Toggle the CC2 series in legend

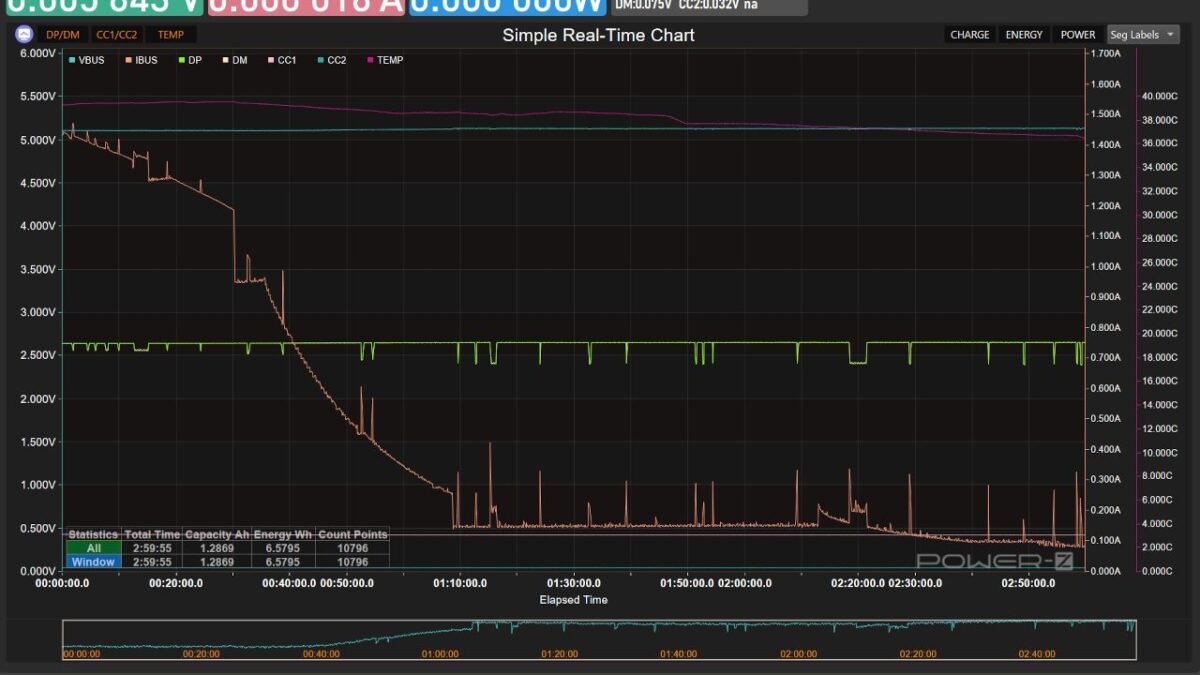pos(331,60)
